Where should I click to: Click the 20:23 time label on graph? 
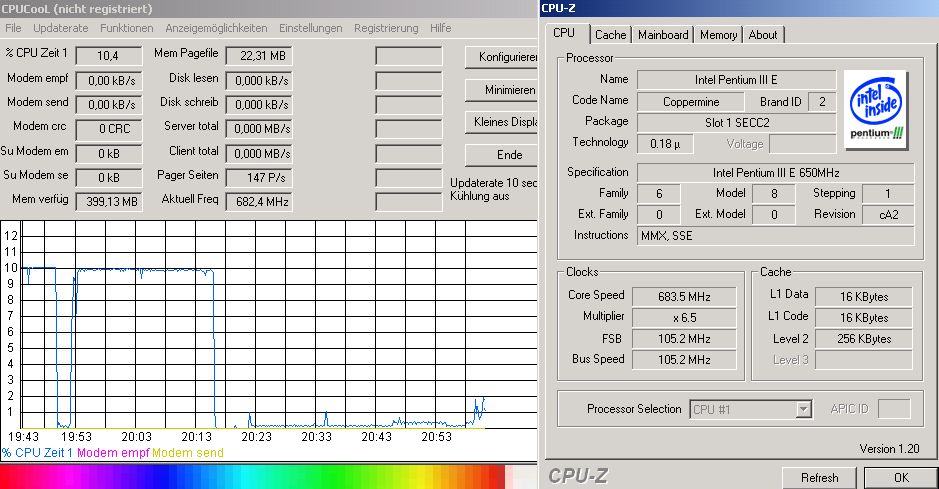(x=256, y=437)
